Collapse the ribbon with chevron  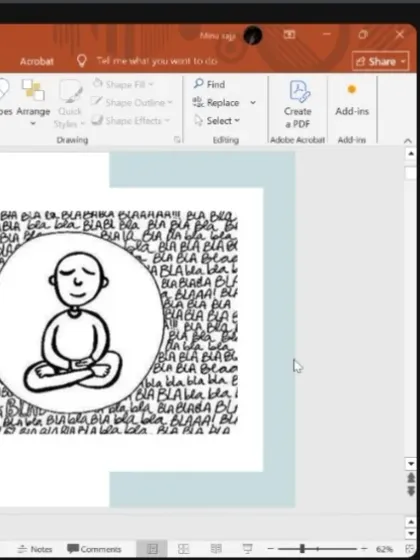[x=408, y=141]
